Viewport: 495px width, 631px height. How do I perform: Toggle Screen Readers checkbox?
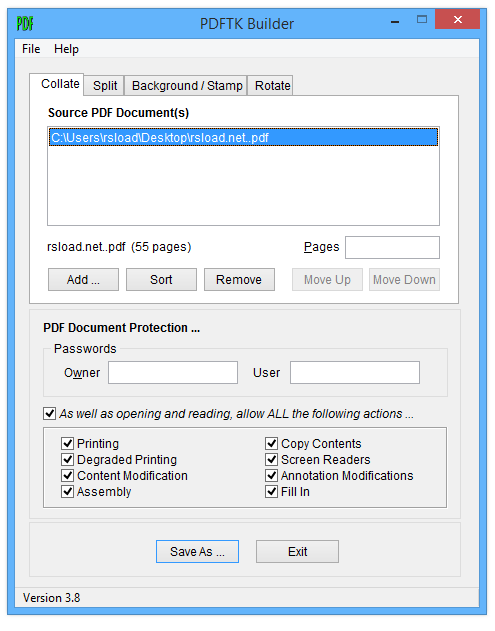272,460
